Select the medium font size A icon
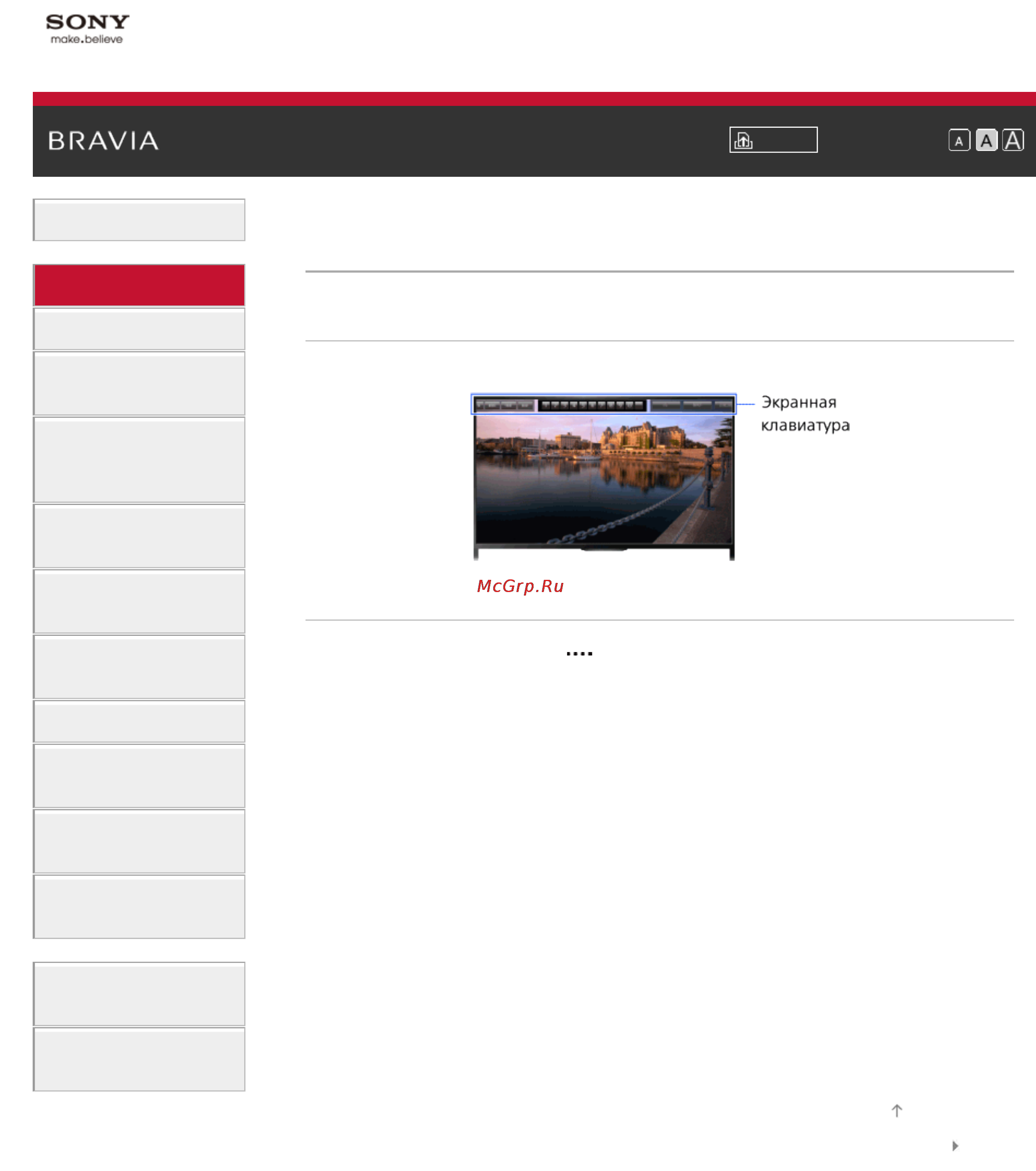Image resolution: width=1036 pixels, height=1171 pixels. 986,140
